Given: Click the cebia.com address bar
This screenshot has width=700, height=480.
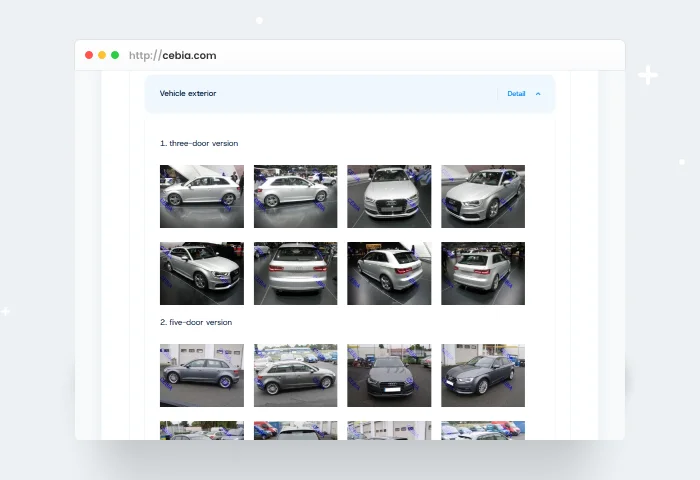Looking at the screenshot, I should click(x=172, y=55).
